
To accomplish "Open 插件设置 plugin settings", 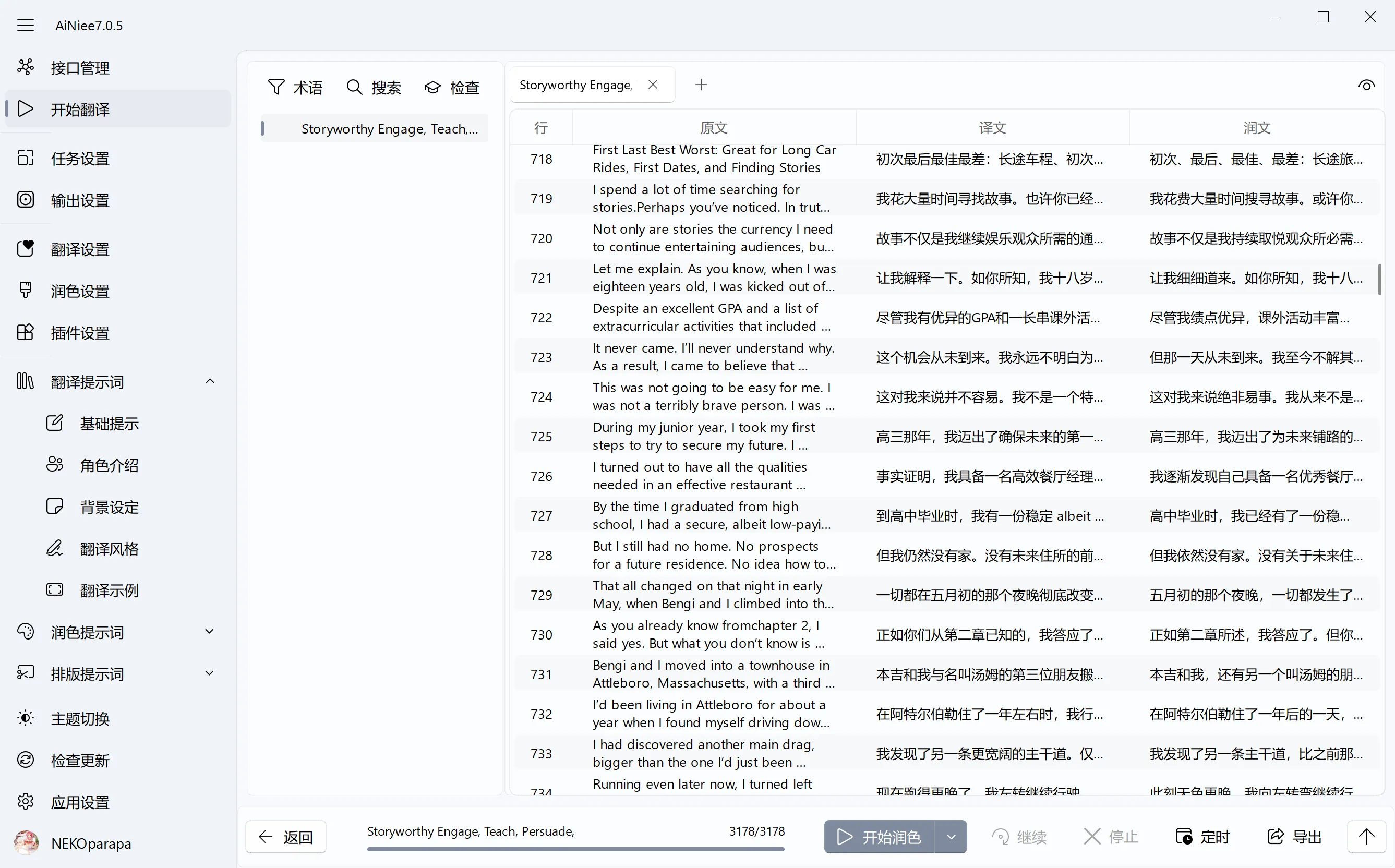I will click(x=80, y=333).
